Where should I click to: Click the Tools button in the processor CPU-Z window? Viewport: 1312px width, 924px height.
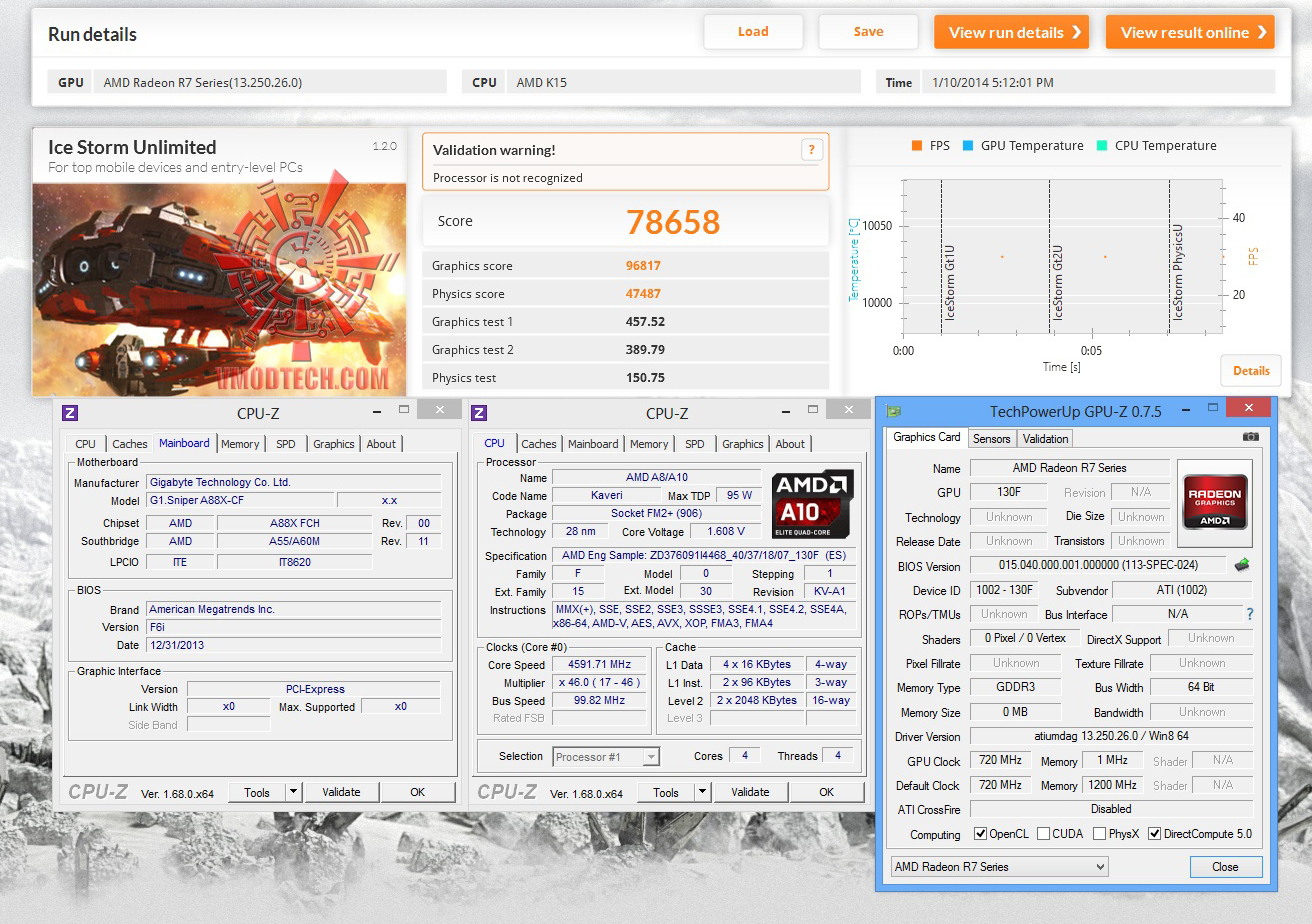666,792
